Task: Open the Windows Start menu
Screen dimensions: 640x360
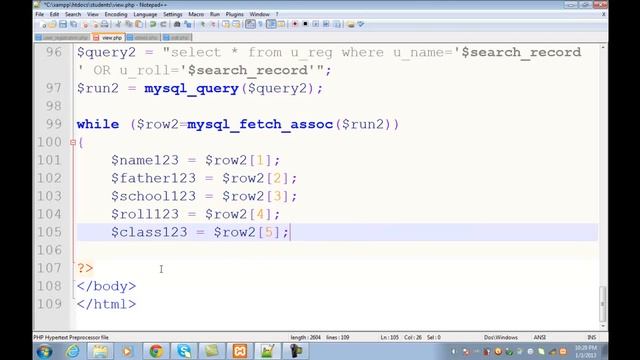Action: coord(44,351)
